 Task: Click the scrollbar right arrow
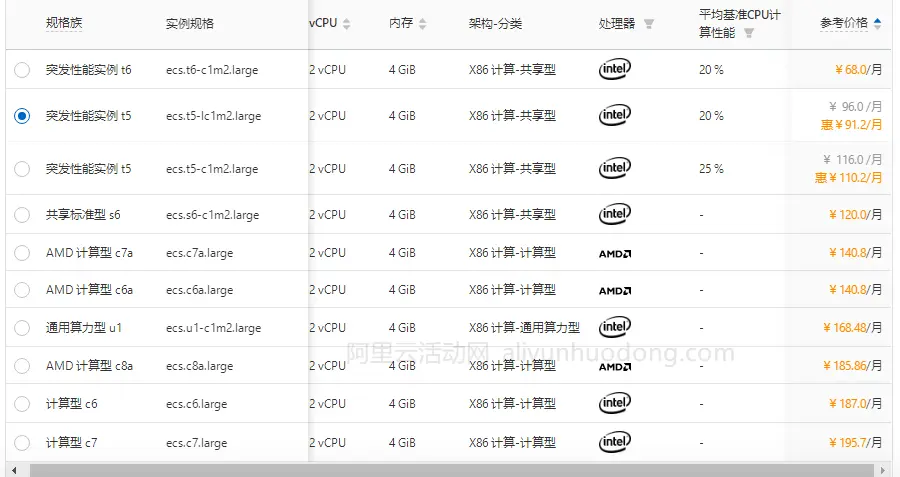coord(883,471)
